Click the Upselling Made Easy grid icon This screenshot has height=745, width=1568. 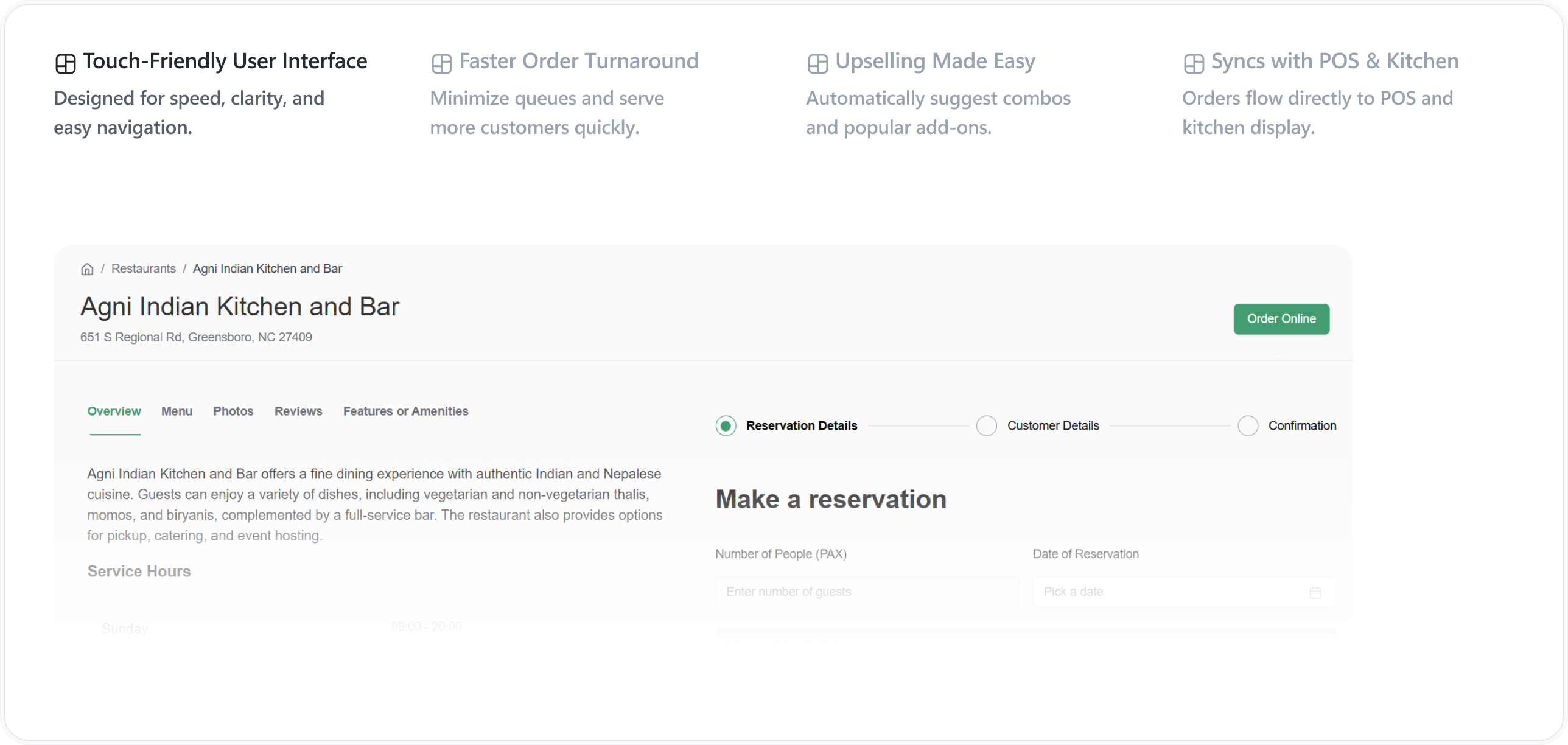[817, 63]
